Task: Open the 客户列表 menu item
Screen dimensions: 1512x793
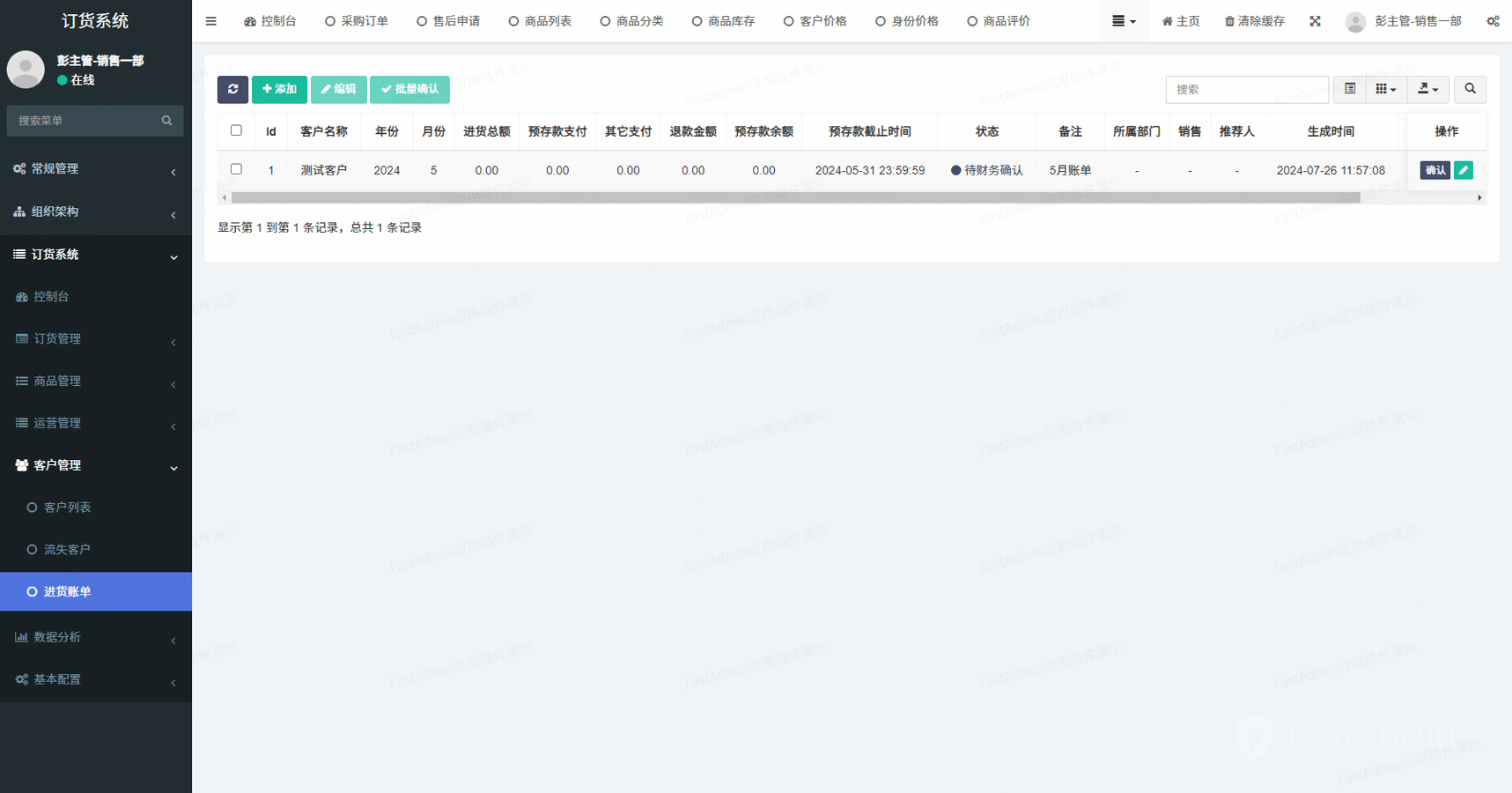Action: [68, 508]
